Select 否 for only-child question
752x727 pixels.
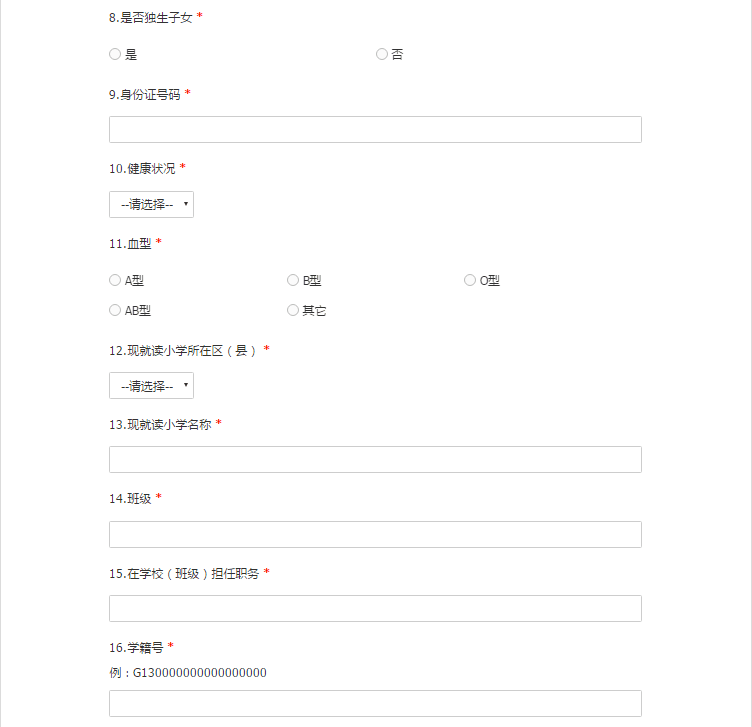[x=382, y=54]
